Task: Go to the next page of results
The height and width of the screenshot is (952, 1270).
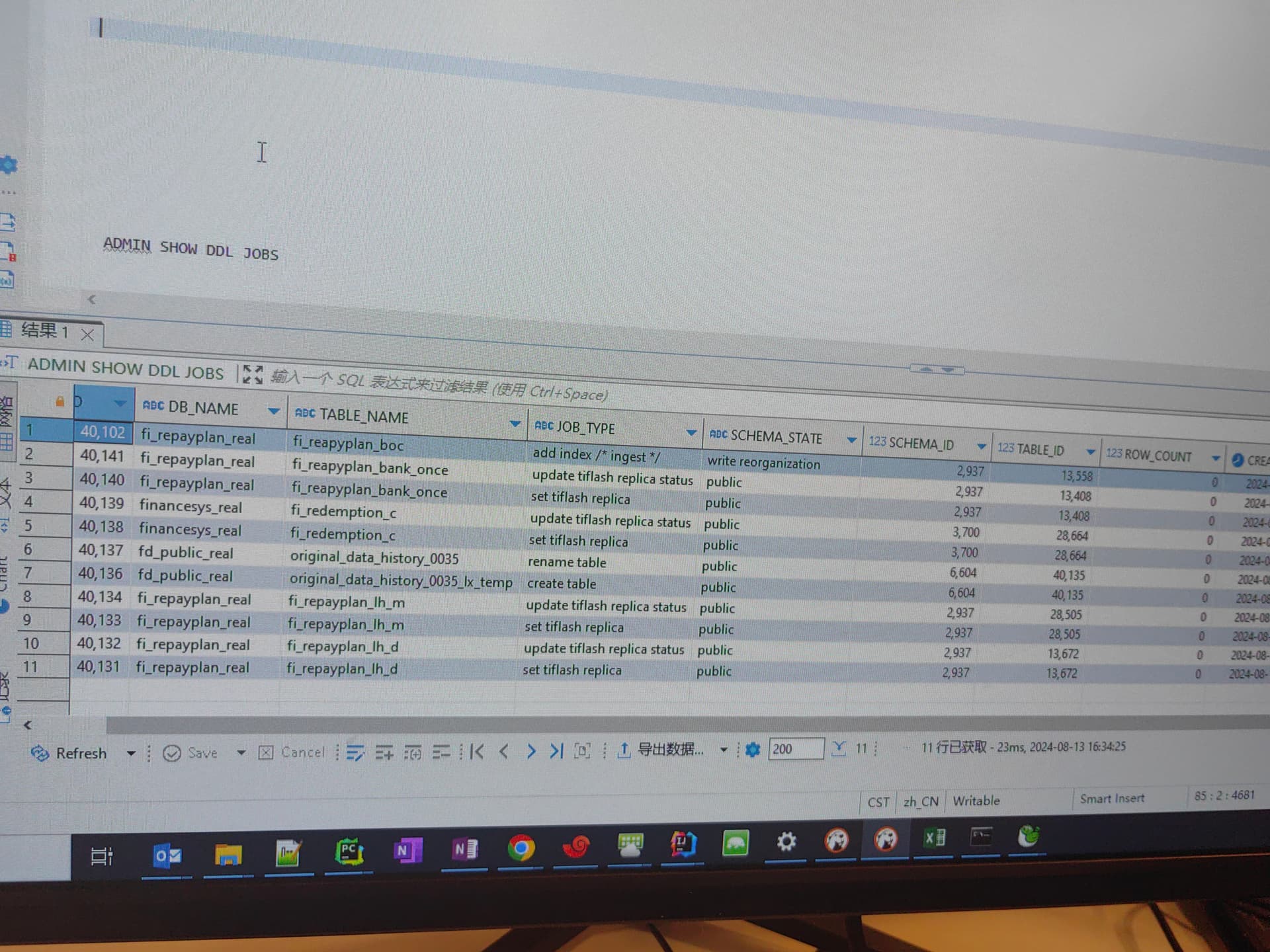Action: (x=530, y=751)
